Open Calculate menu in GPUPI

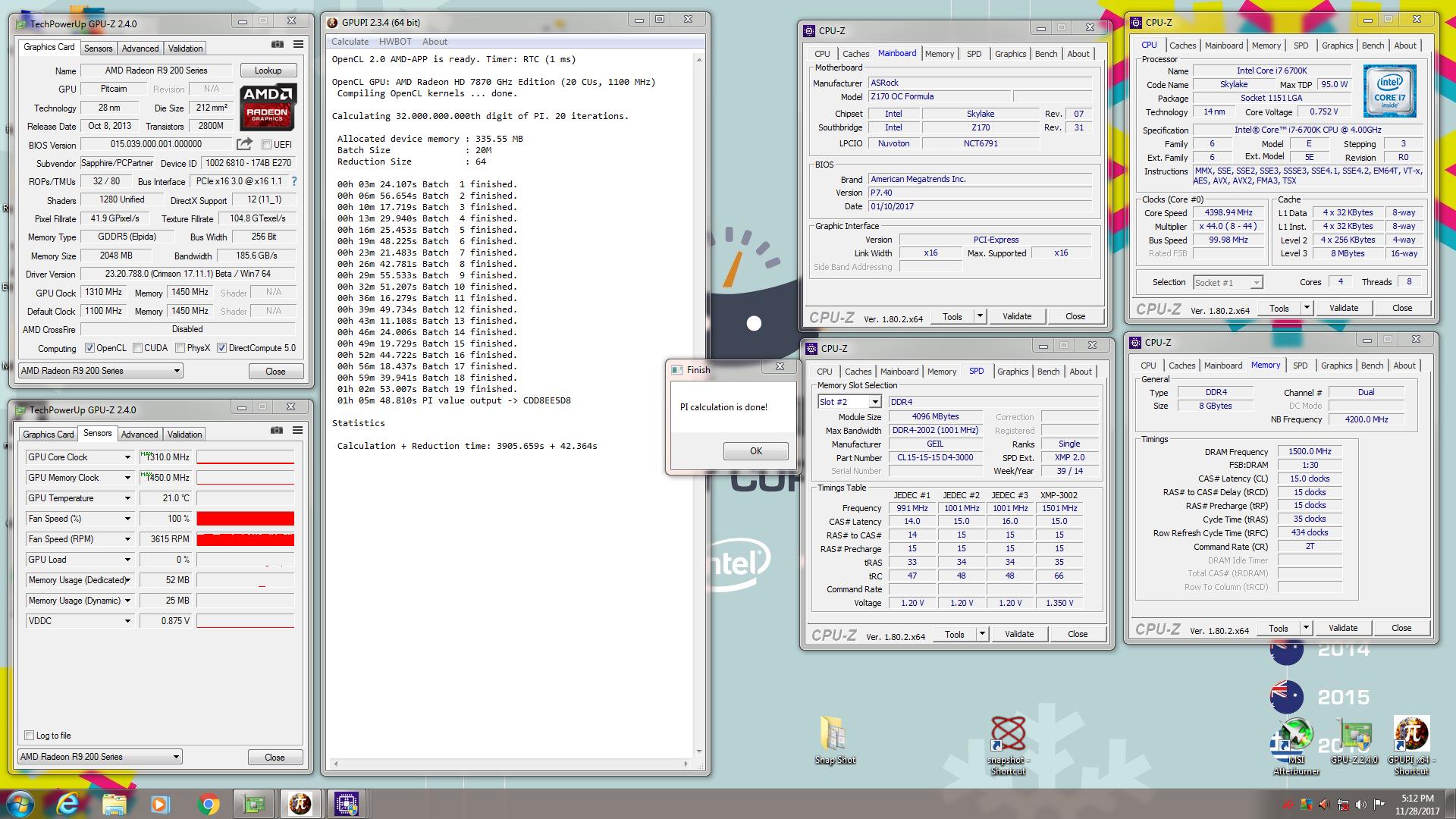click(x=350, y=42)
